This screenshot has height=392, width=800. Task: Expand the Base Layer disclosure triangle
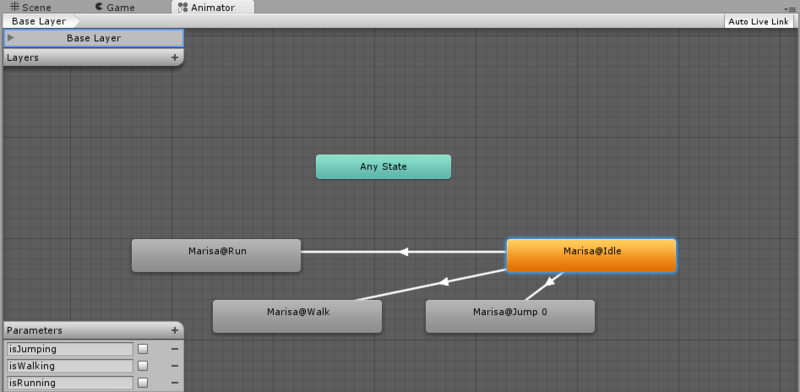[11, 38]
